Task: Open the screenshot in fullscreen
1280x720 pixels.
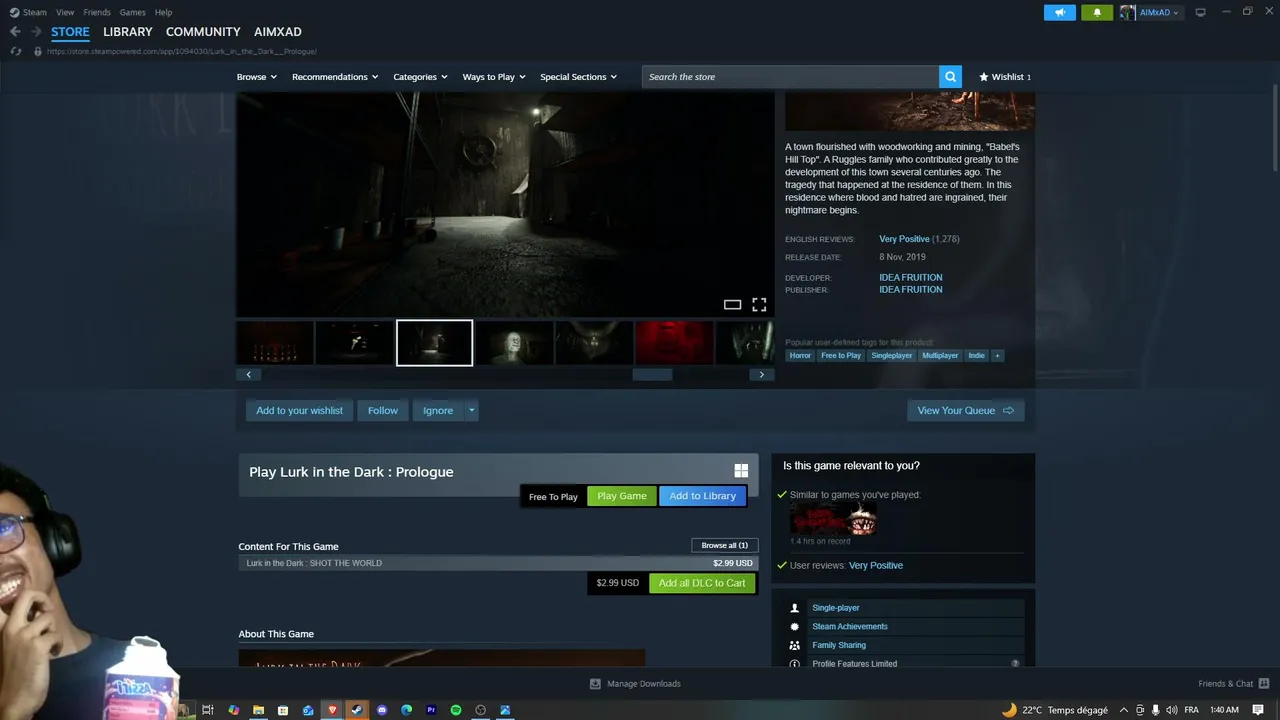Action: click(759, 304)
